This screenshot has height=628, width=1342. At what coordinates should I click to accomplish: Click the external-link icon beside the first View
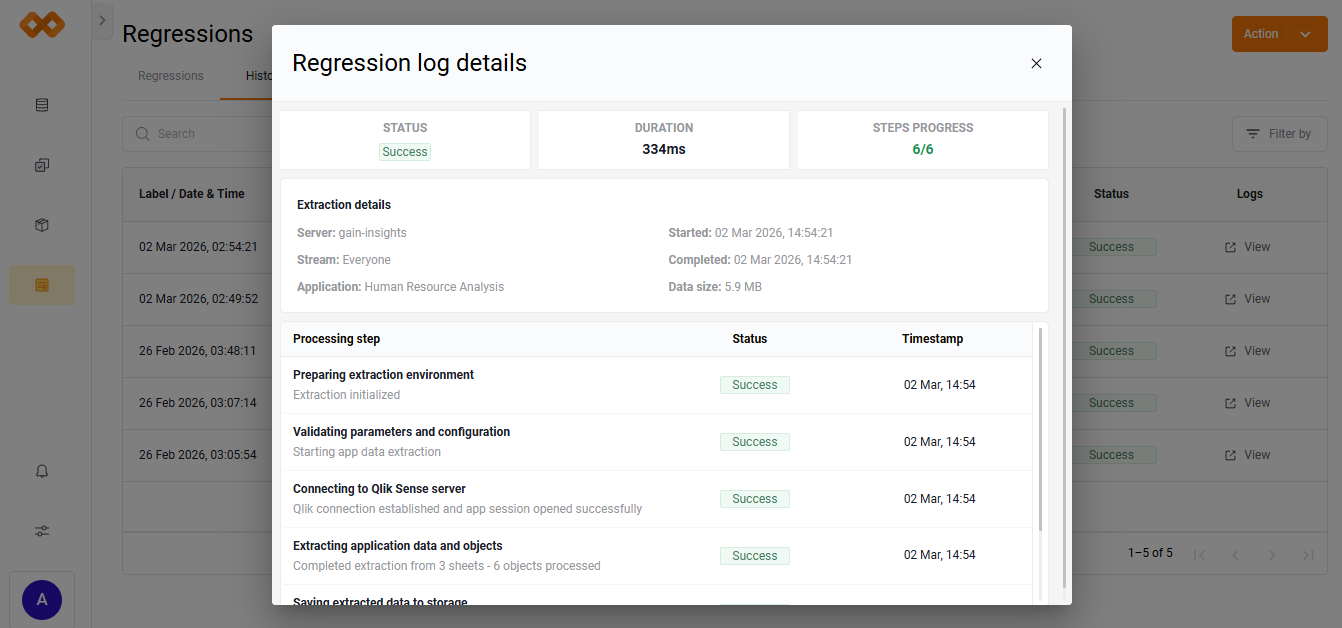click(x=1229, y=246)
